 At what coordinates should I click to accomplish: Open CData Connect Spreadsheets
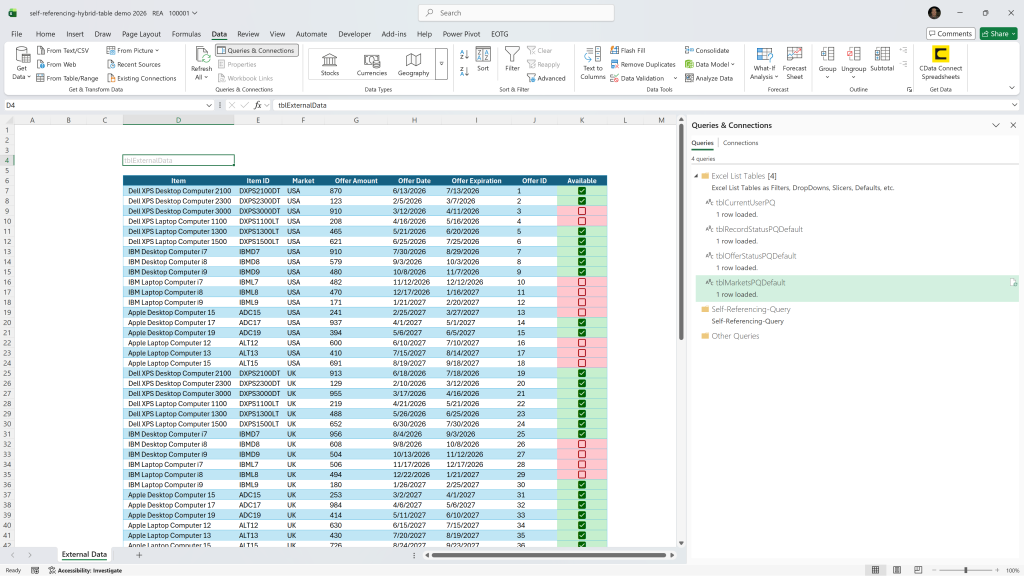pyautogui.click(x=940, y=63)
